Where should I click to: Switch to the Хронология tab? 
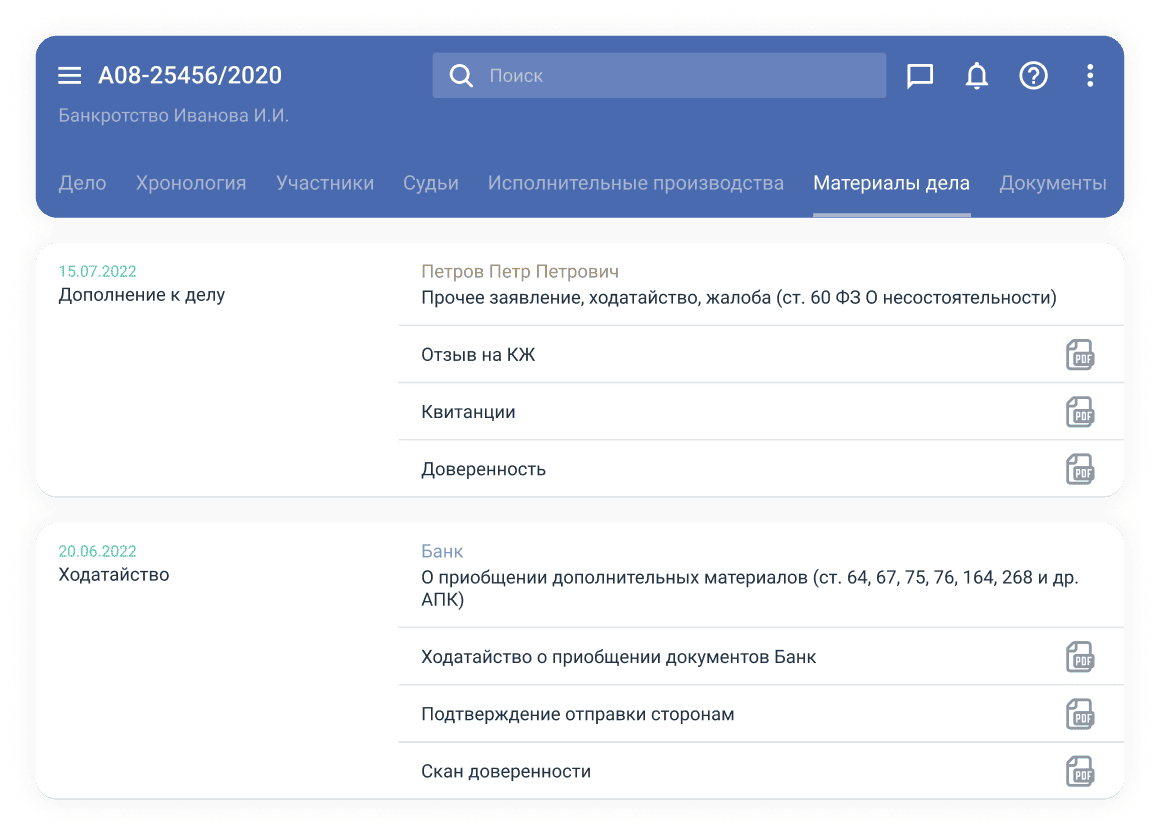click(191, 183)
